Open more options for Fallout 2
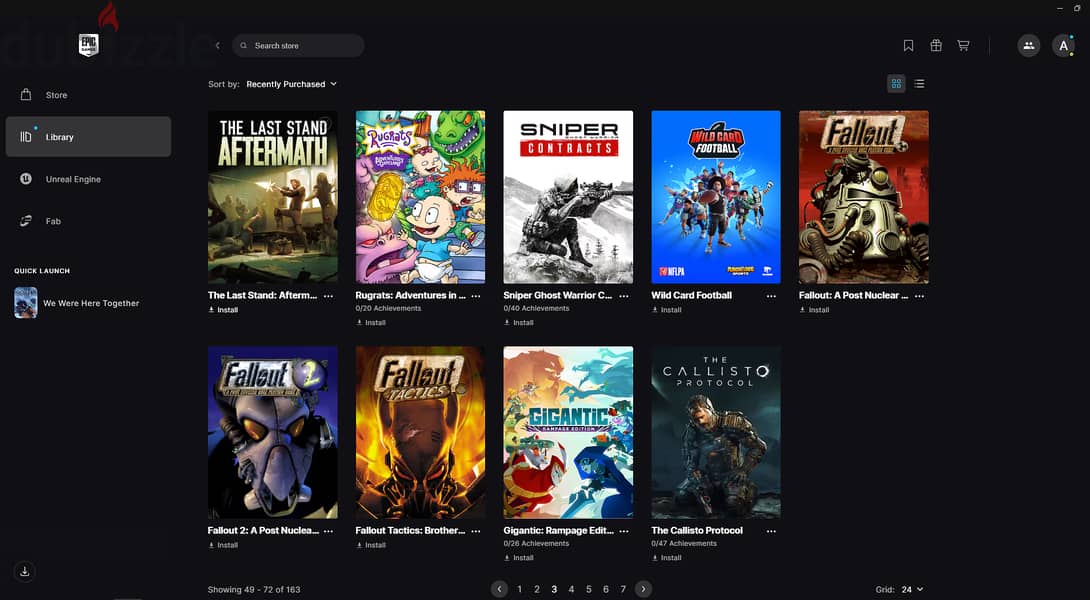This screenshot has height=600, width=1090. point(328,530)
